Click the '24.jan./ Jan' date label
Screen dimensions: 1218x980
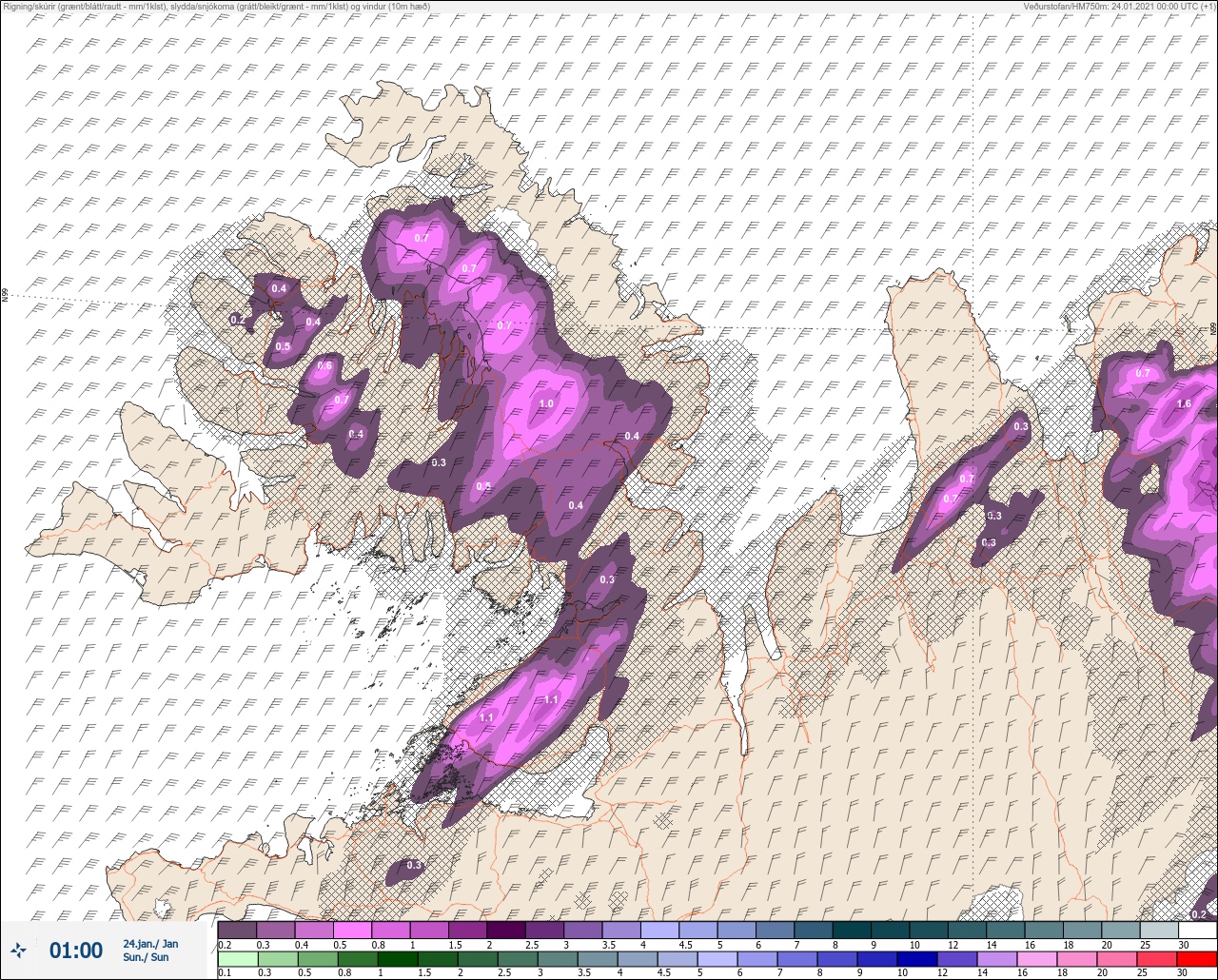coord(150,944)
